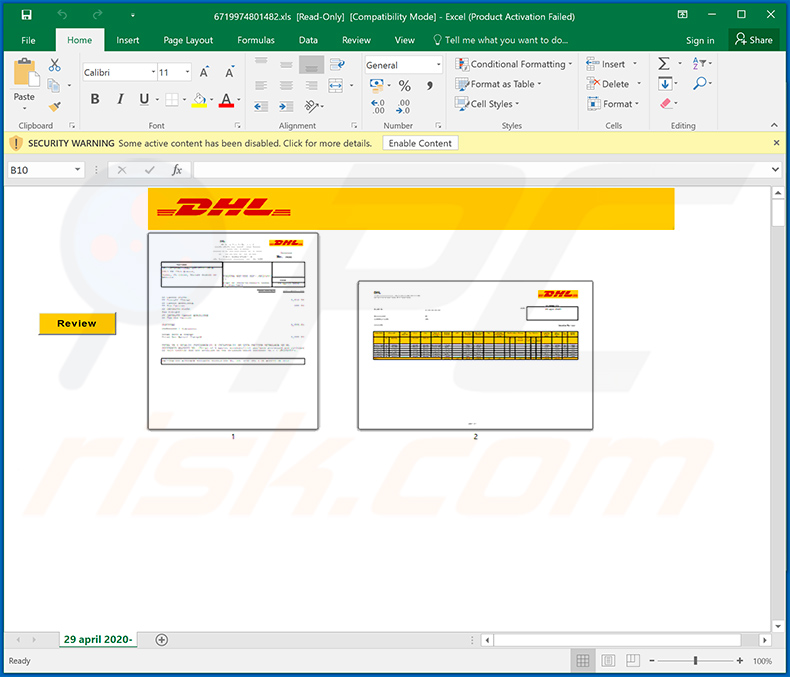Open Format as Table dropdown
790x677 pixels.
[x=498, y=84]
